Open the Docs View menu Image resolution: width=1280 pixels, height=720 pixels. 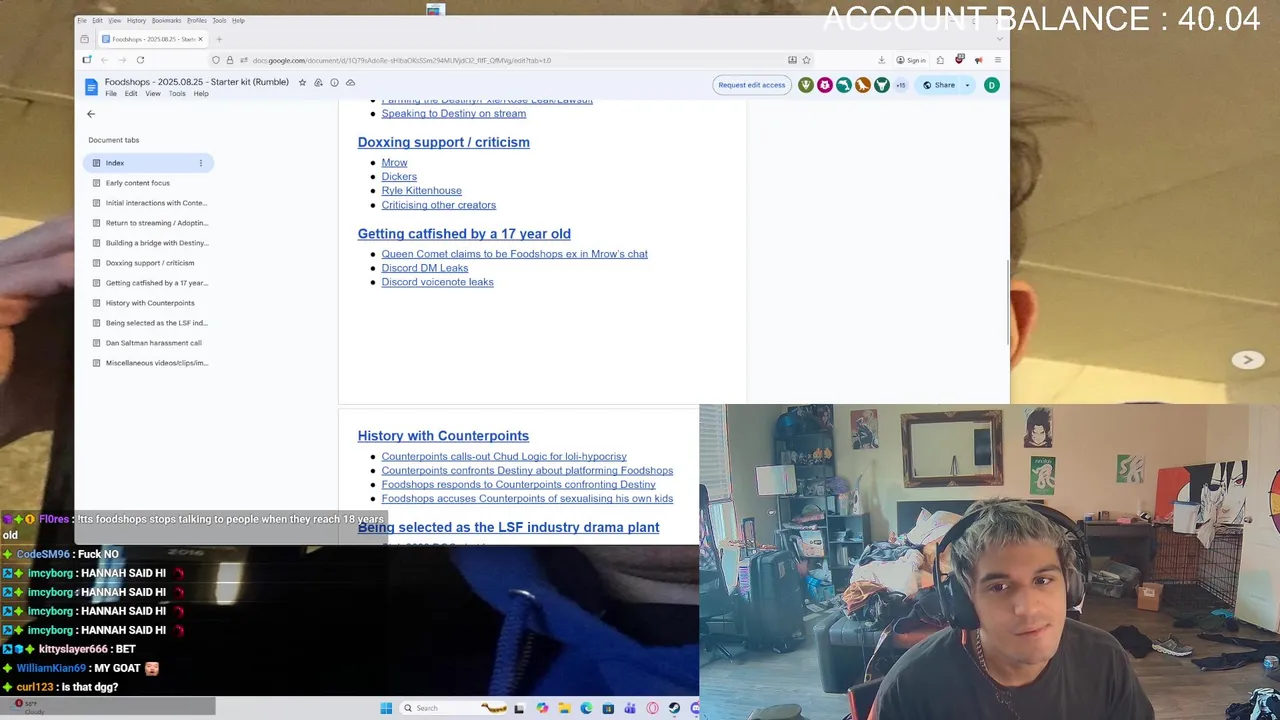pos(153,94)
